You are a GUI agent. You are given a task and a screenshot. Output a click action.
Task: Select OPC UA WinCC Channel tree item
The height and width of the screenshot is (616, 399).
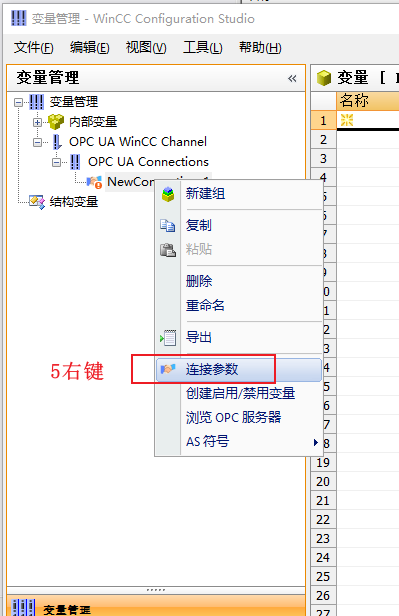138,141
